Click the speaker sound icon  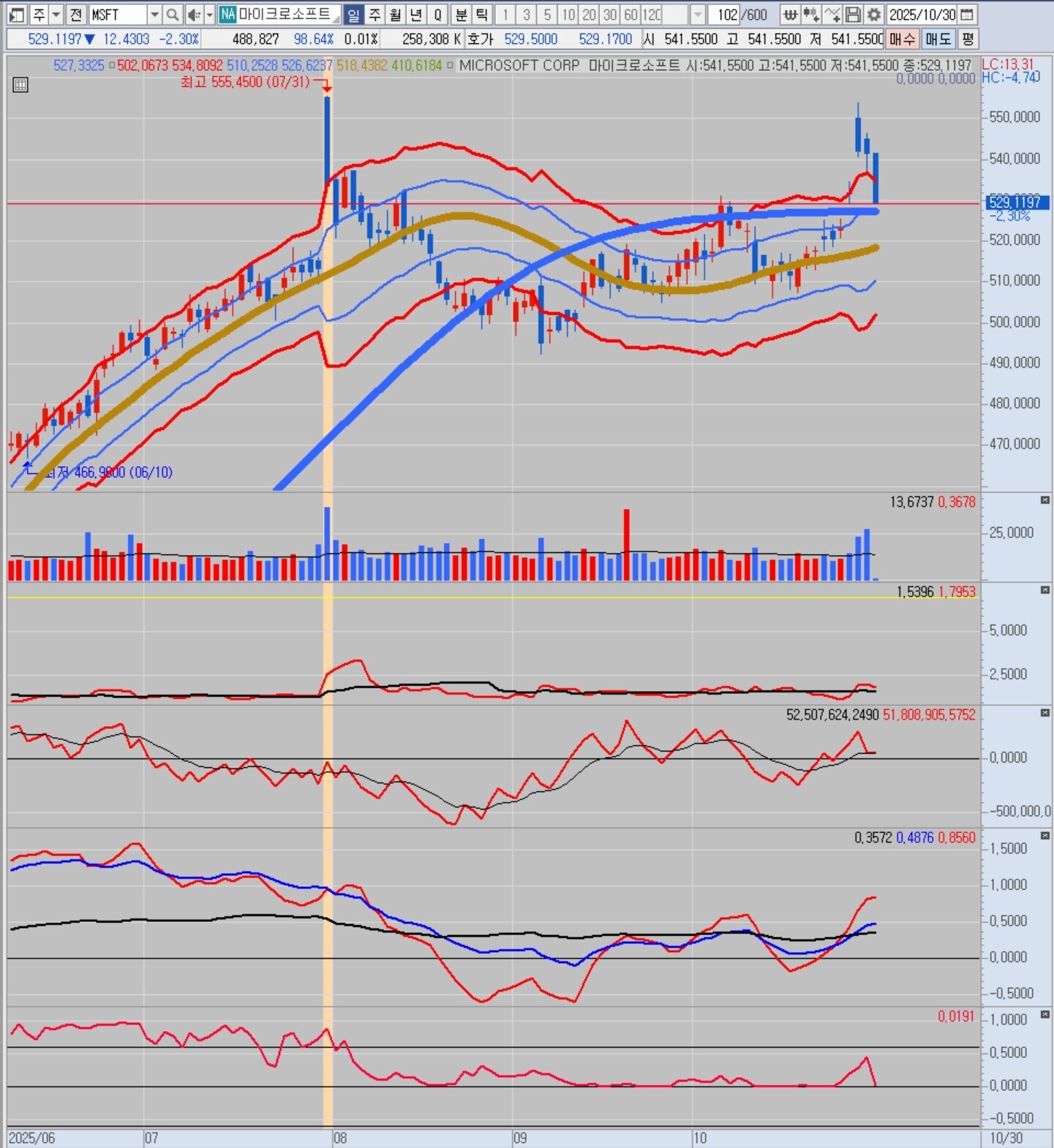point(194,14)
